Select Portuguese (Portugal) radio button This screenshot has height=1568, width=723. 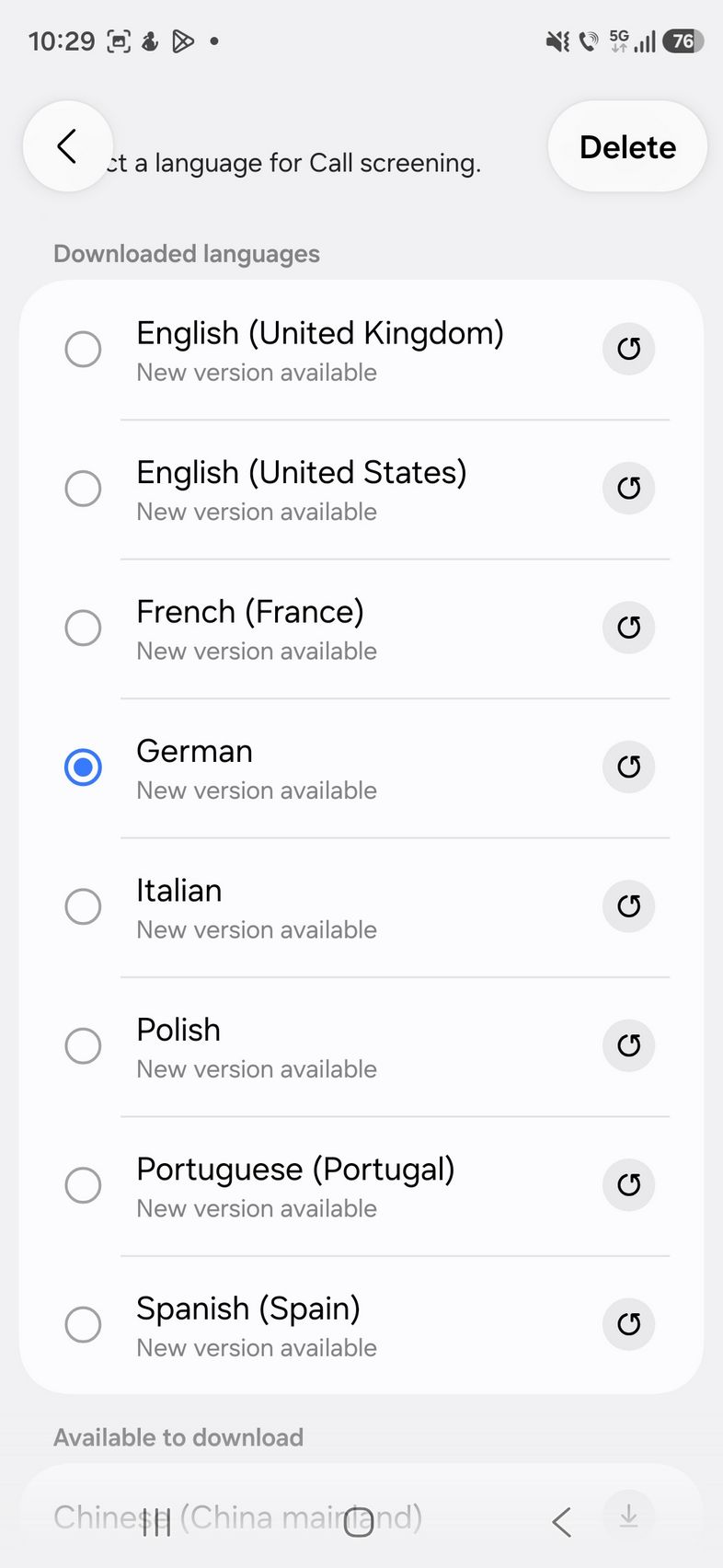coord(83,1184)
